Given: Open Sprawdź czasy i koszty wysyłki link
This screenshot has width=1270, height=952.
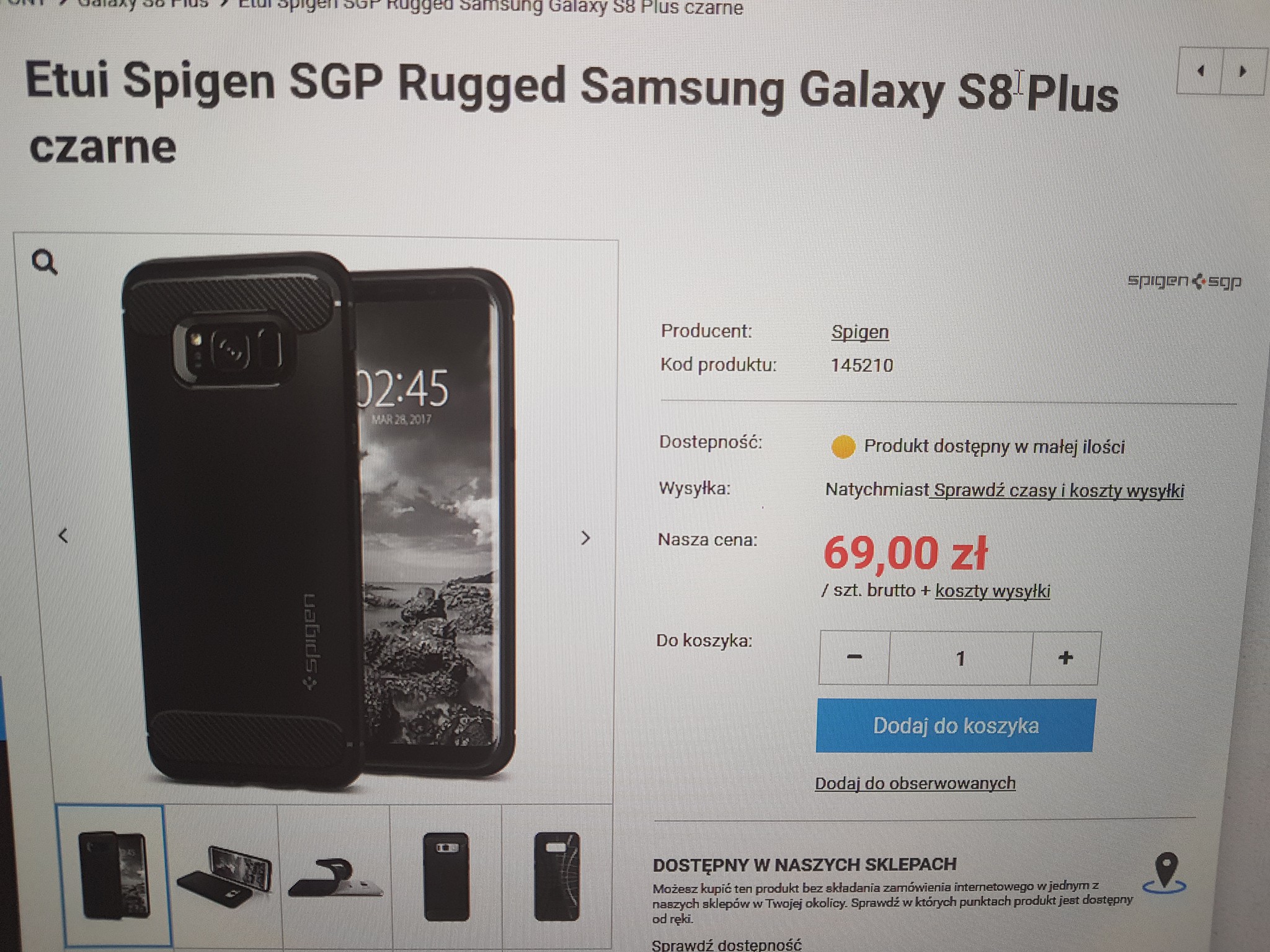Looking at the screenshot, I should pyautogui.click(x=1059, y=490).
